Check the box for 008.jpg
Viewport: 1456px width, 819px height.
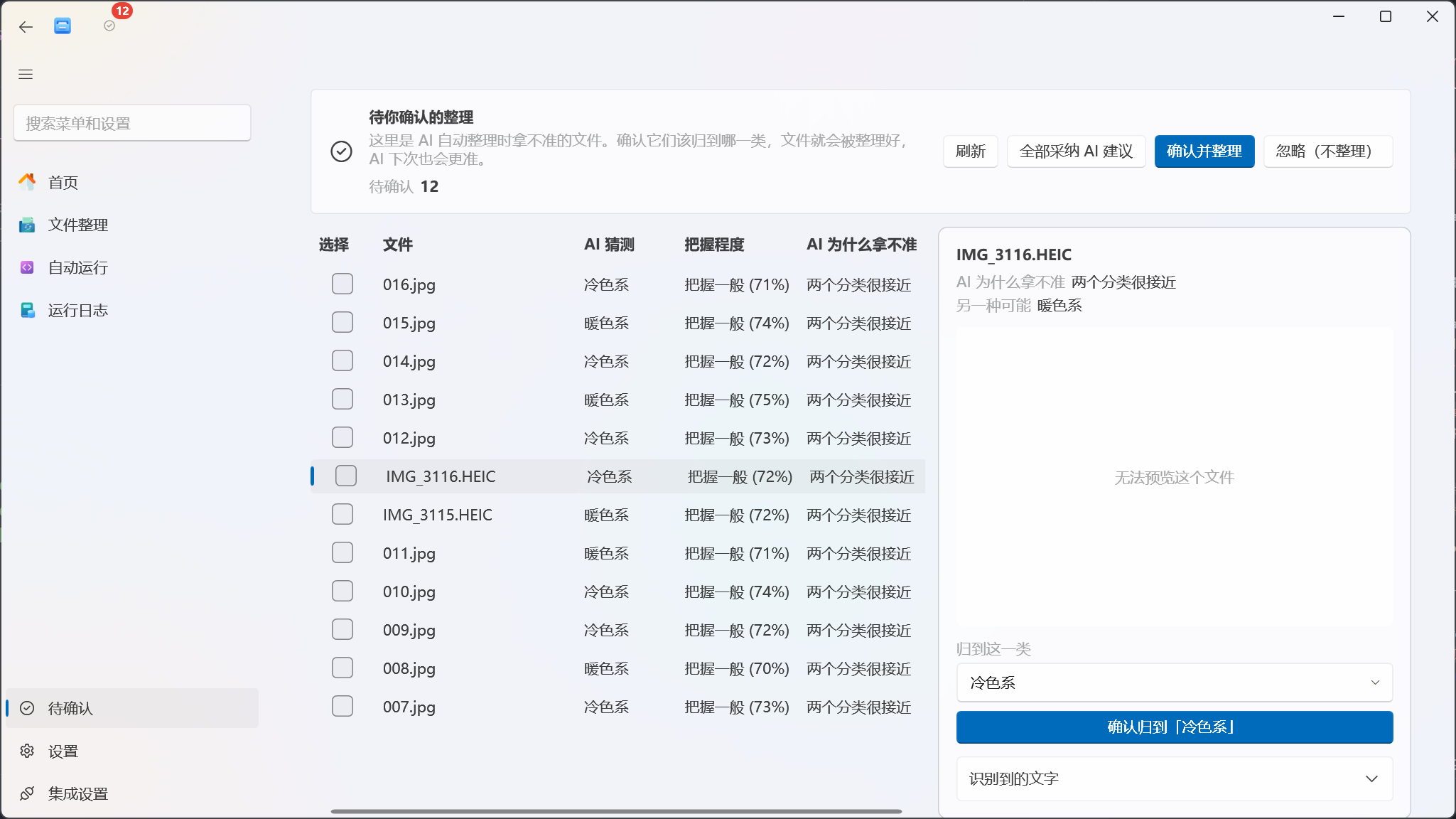pyautogui.click(x=343, y=668)
